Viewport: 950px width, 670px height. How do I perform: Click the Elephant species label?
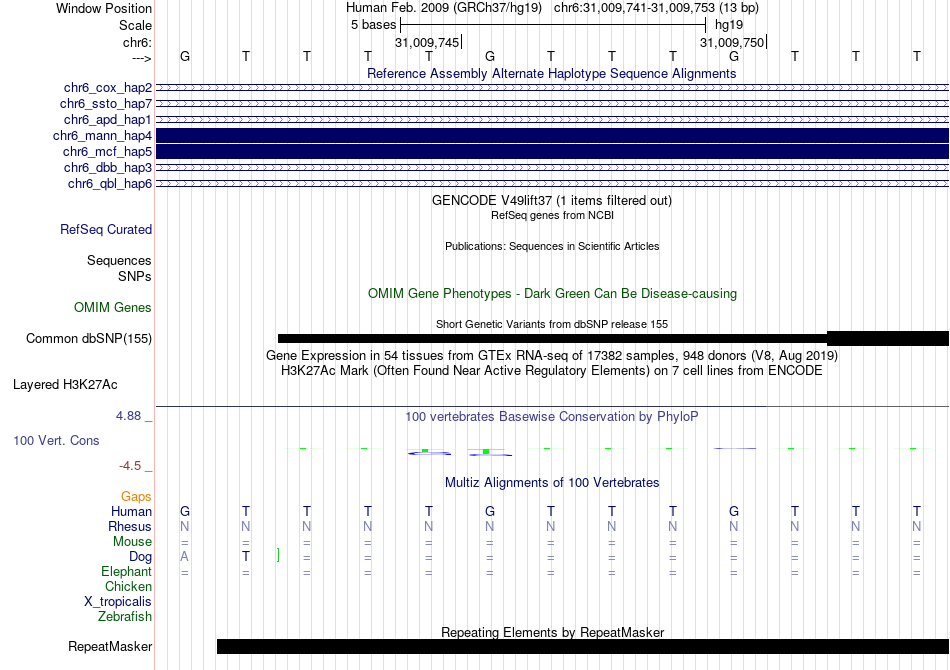(127, 571)
